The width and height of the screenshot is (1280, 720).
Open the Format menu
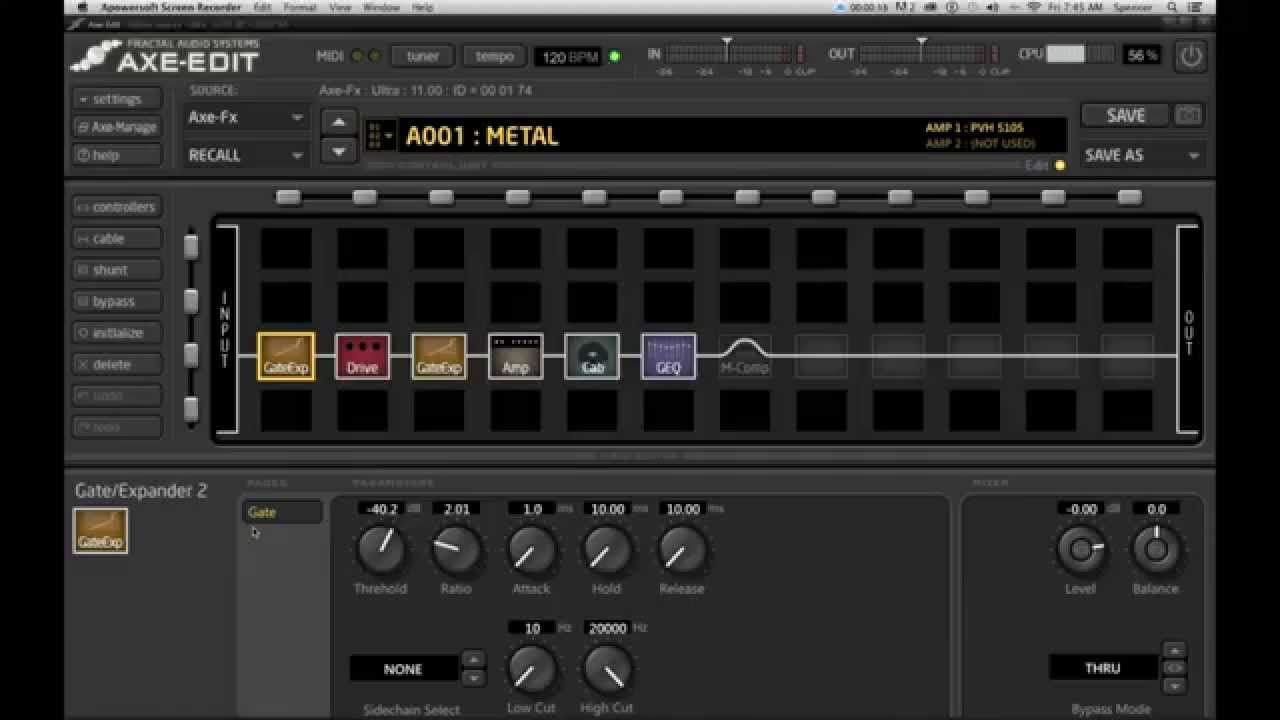(300, 7)
